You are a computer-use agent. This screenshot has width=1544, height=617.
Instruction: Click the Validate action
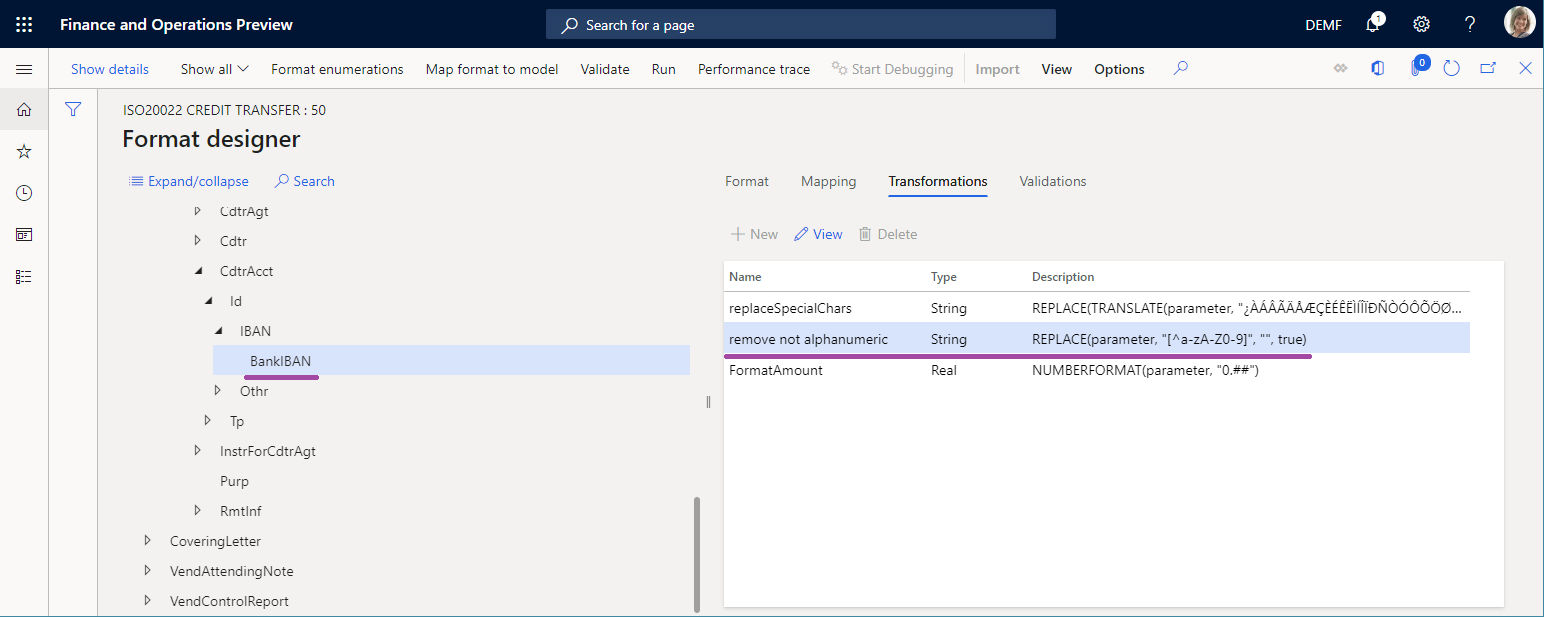tap(605, 68)
